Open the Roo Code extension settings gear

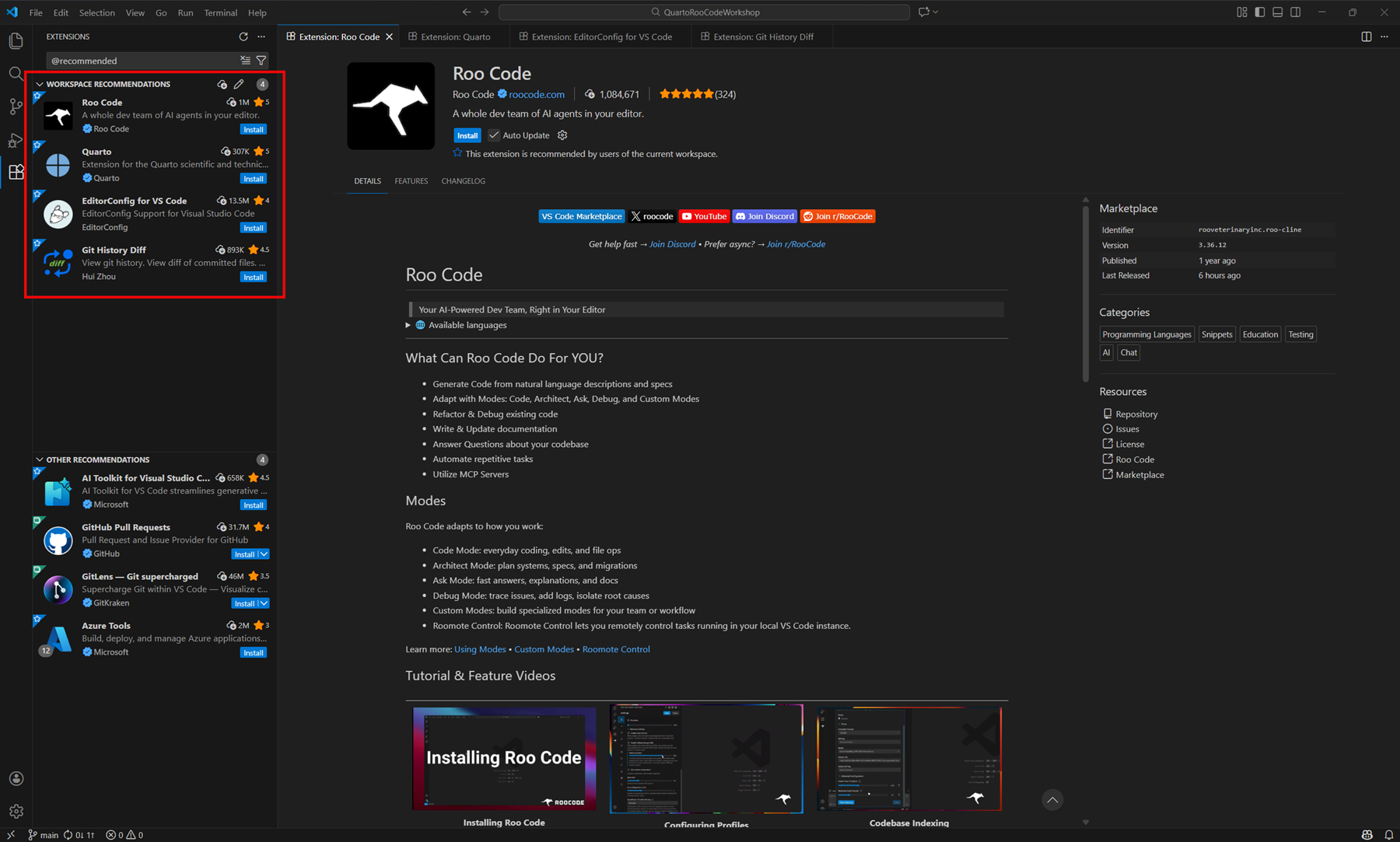coord(562,135)
